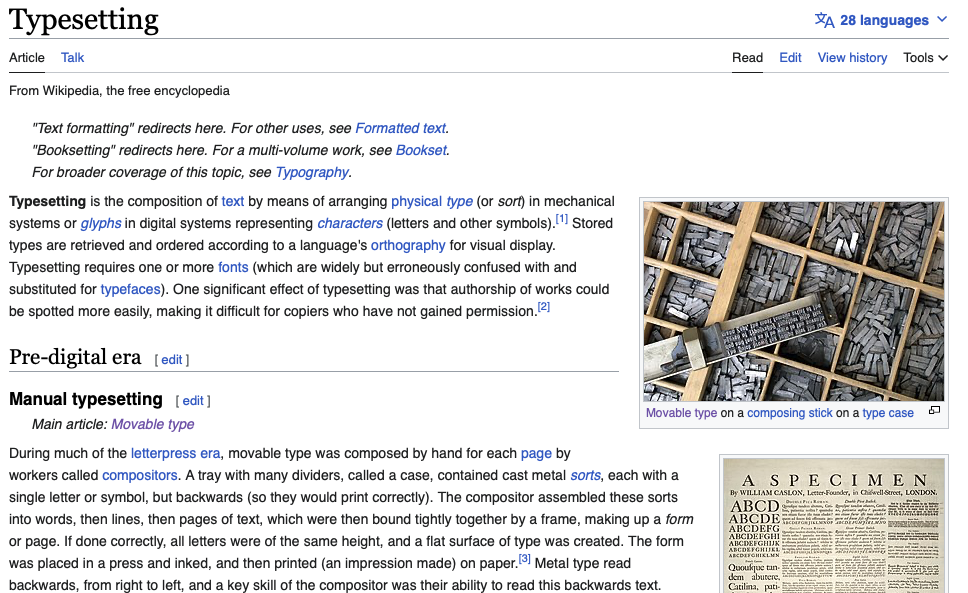Follow the letterpress era link

click(175, 454)
